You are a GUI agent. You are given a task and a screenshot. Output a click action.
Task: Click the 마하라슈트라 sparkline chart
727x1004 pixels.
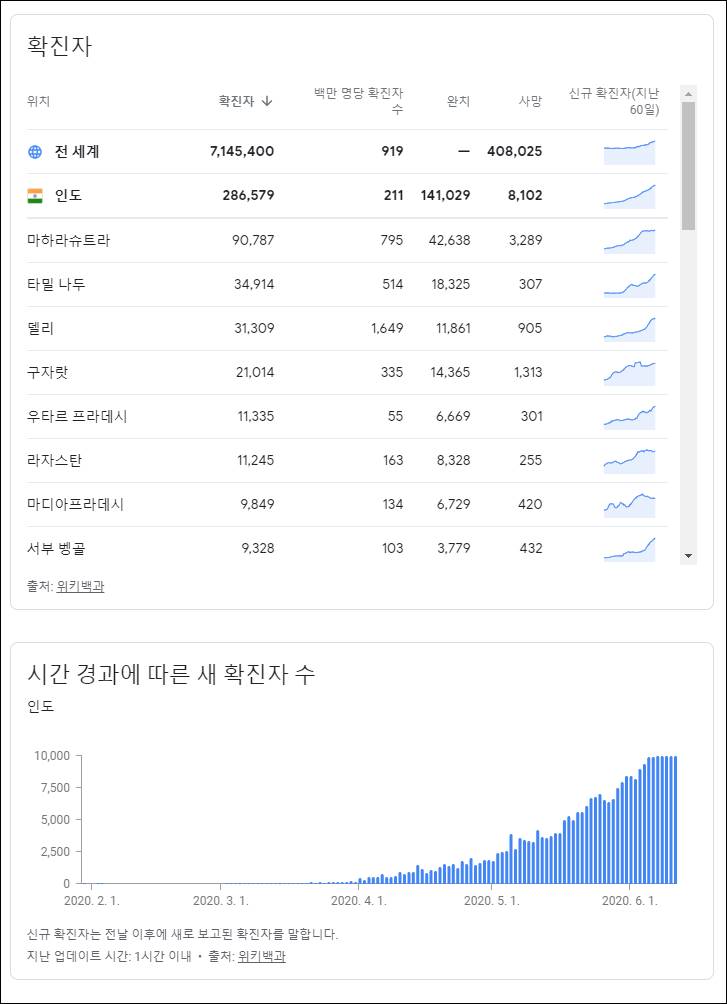630,241
